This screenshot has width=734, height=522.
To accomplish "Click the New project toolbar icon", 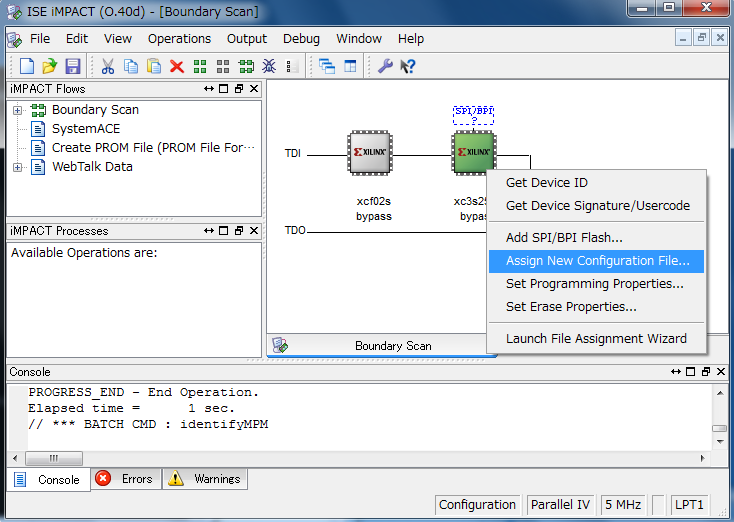I will (27, 66).
